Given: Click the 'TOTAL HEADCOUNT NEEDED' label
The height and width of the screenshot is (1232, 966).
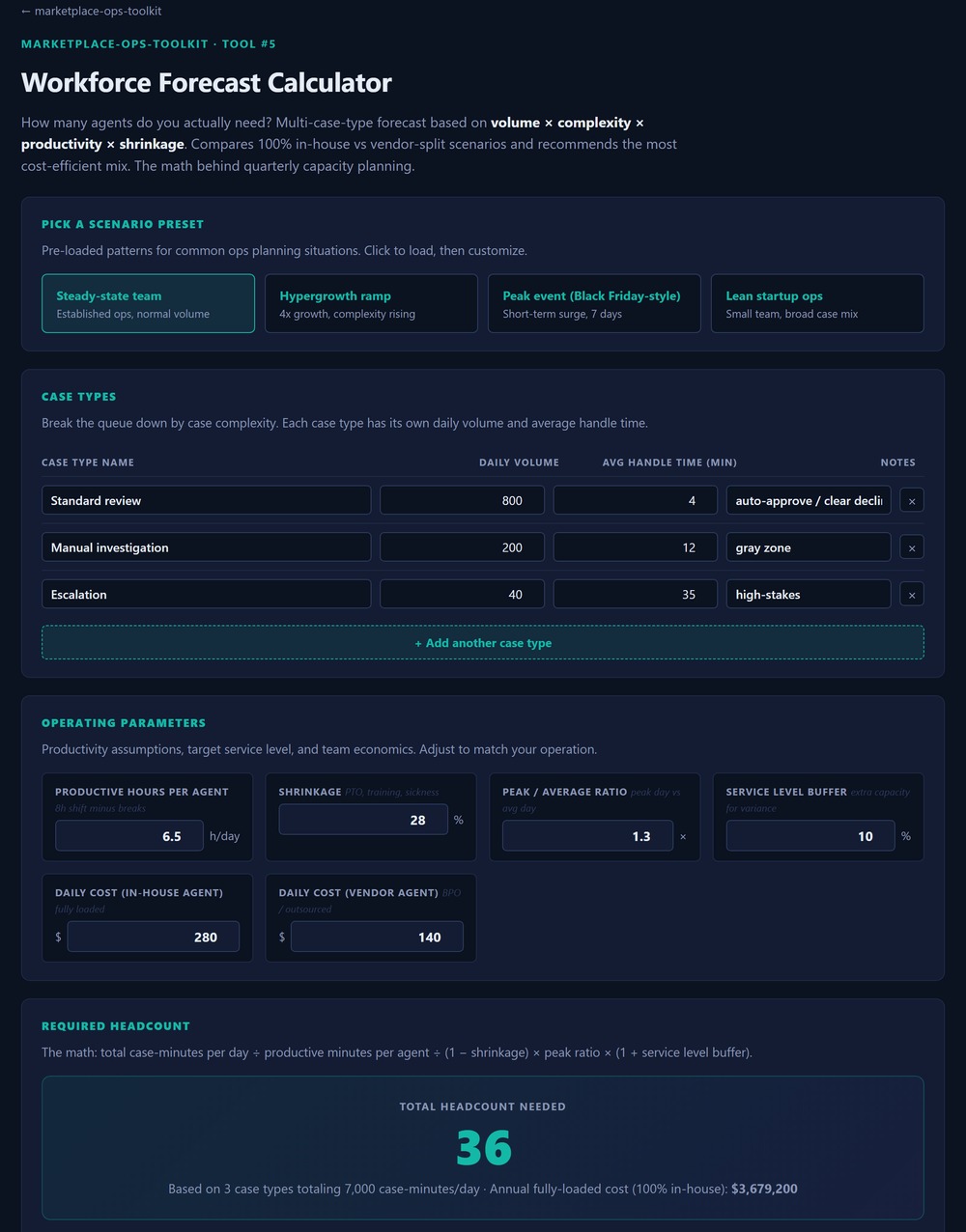Looking at the screenshot, I should click(x=483, y=1106).
